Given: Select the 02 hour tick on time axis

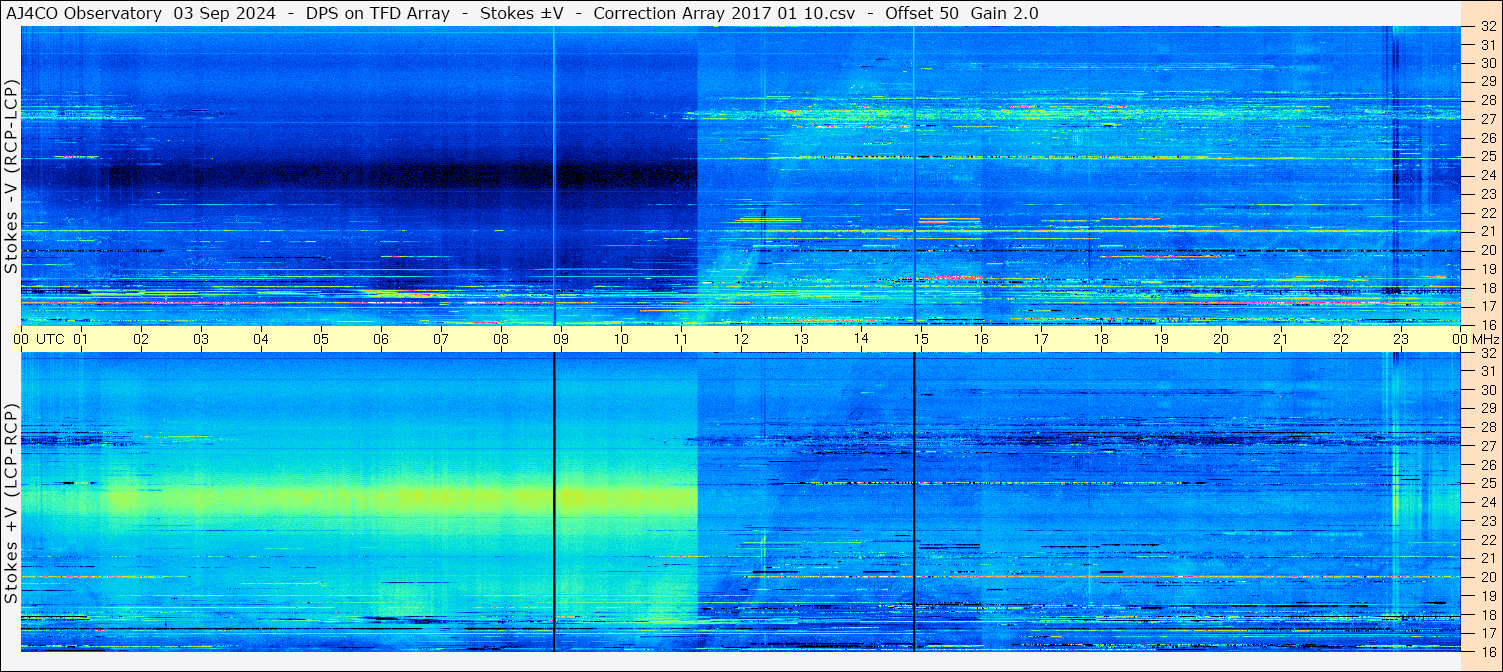Looking at the screenshot, I should [x=141, y=339].
